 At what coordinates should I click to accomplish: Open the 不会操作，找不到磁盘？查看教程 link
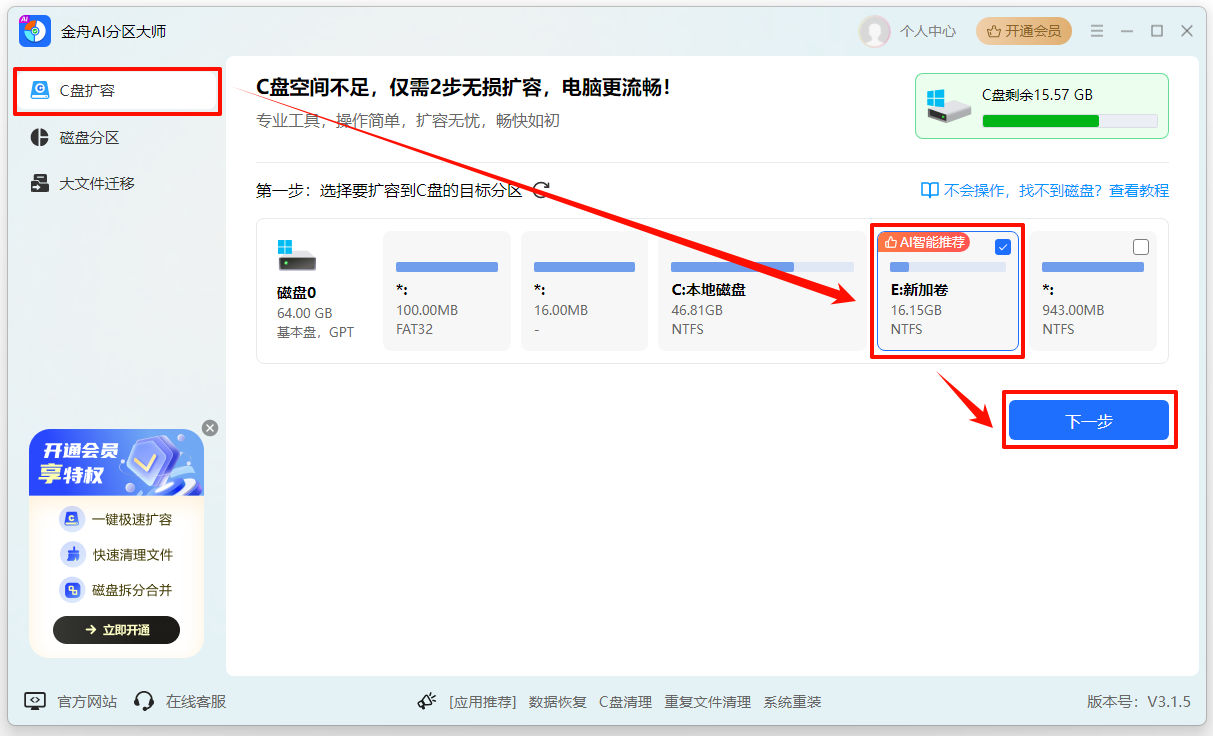point(1054,190)
